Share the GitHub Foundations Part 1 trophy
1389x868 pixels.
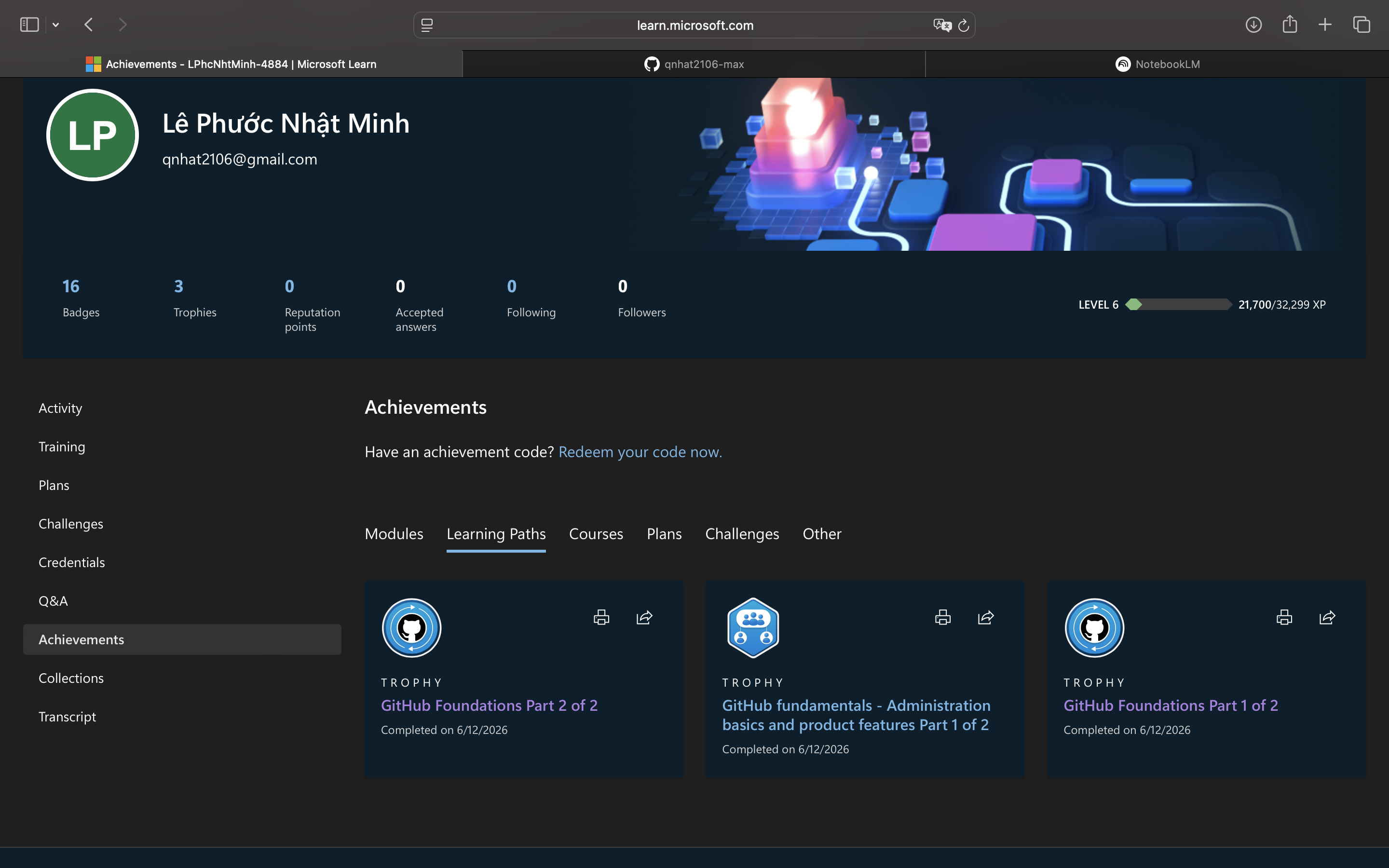(x=1328, y=617)
